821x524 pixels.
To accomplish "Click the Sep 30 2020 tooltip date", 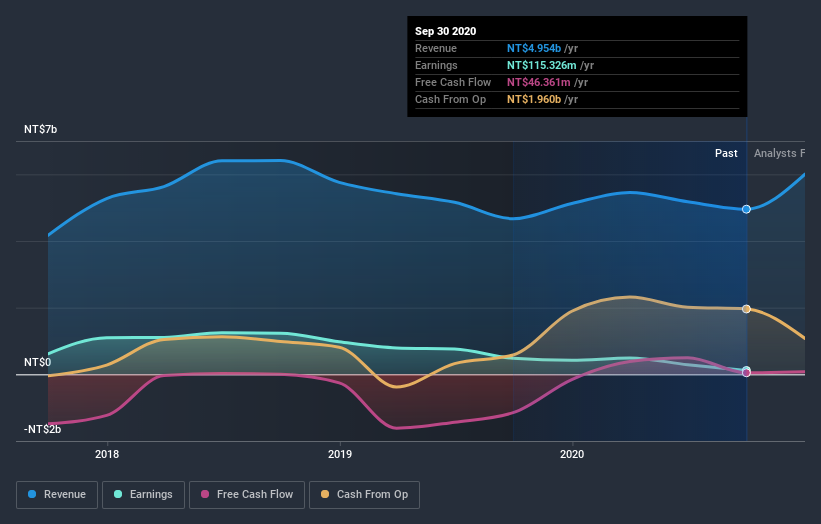I will click(x=446, y=31).
